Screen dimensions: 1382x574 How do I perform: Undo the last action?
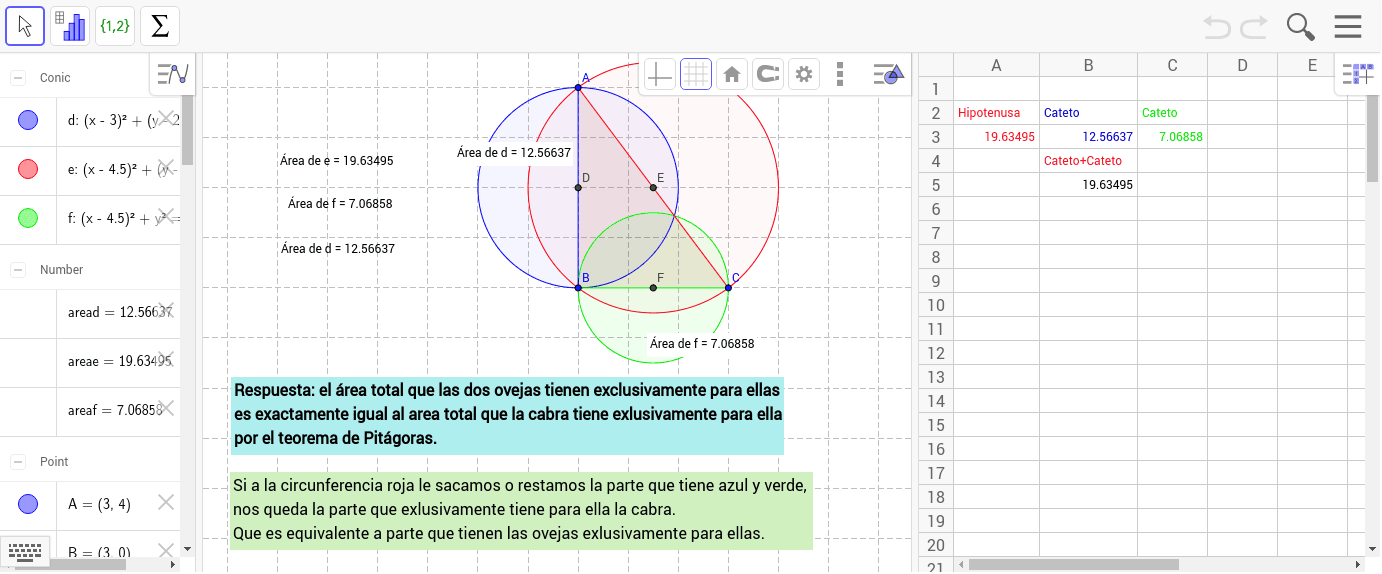(1217, 26)
